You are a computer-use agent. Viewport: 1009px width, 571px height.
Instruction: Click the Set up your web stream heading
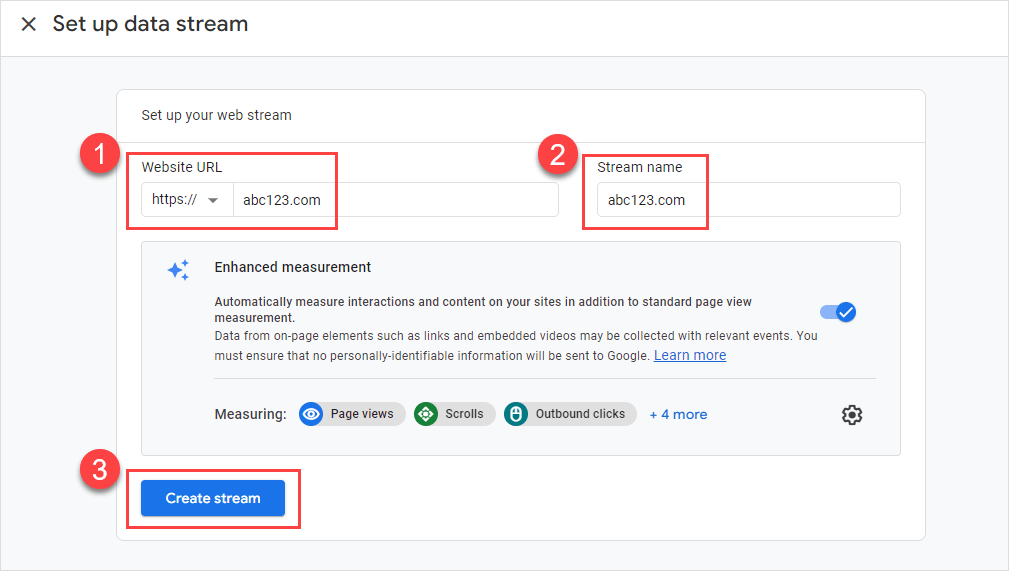pyautogui.click(x=216, y=115)
